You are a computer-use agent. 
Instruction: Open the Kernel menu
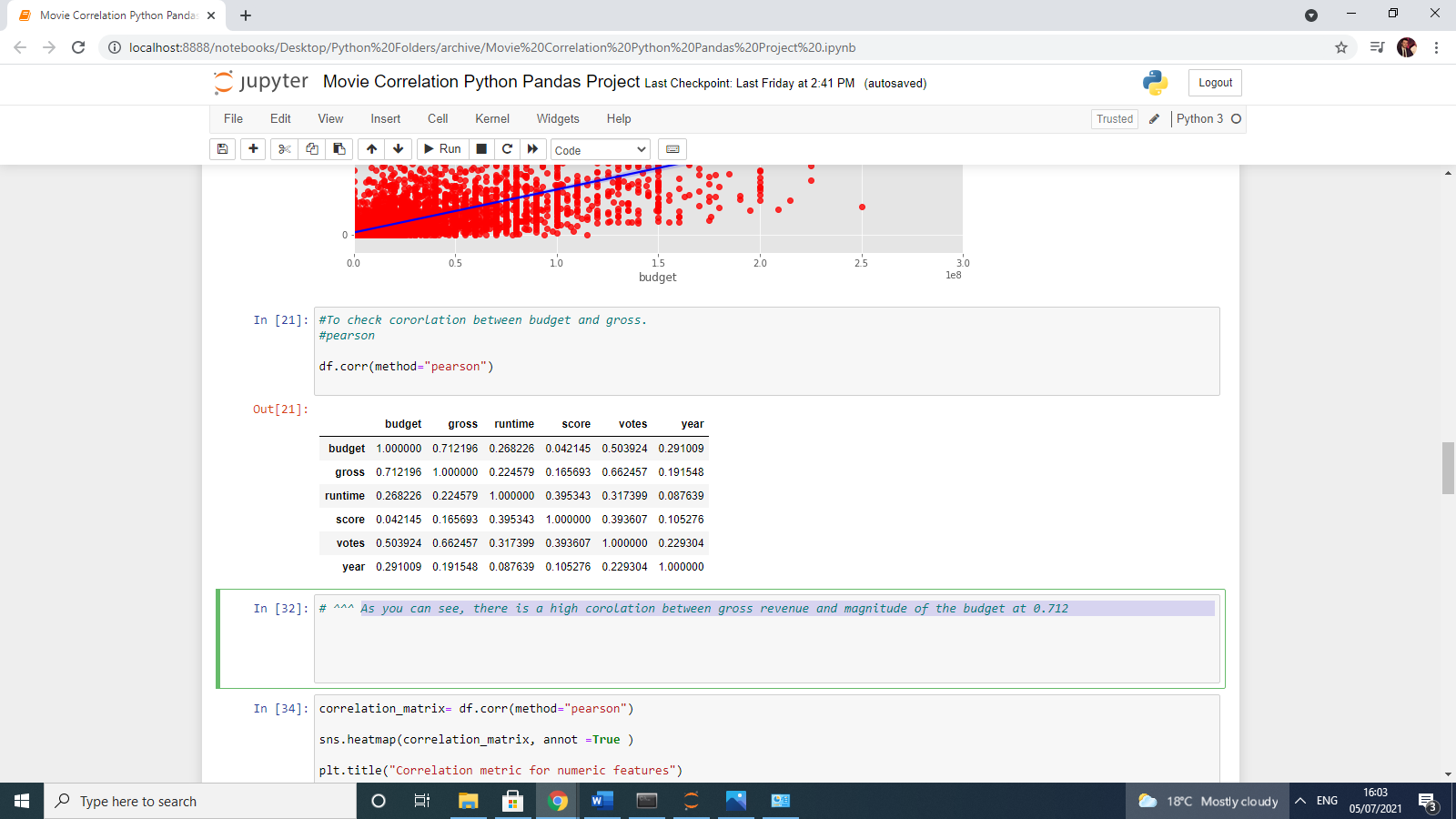(x=491, y=118)
